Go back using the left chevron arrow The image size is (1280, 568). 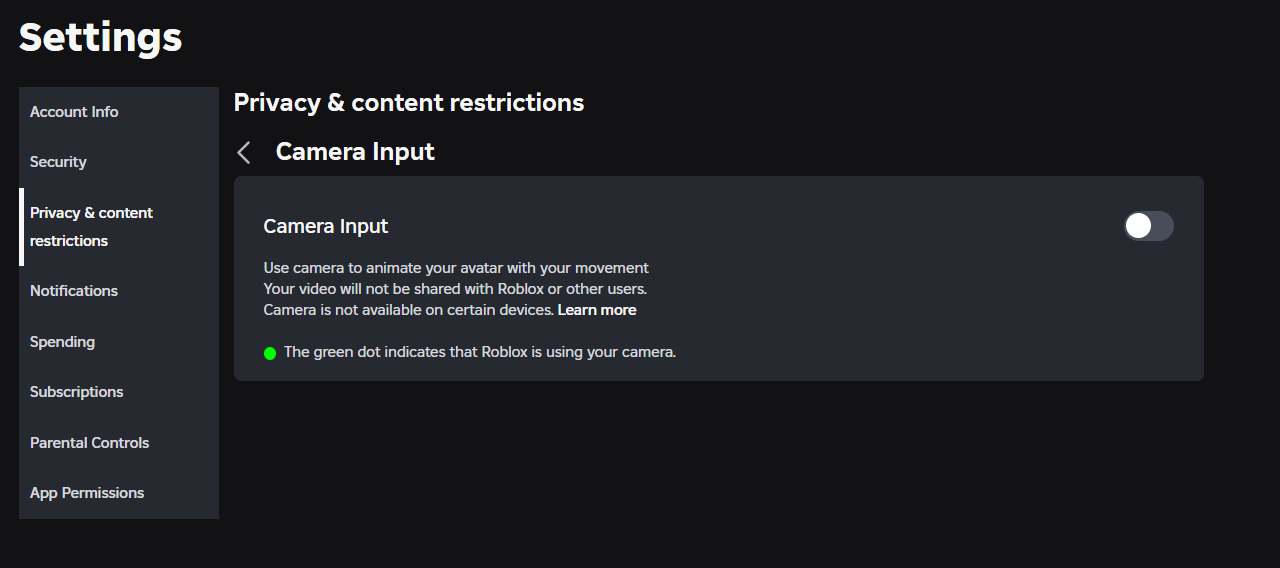[243, 152]
